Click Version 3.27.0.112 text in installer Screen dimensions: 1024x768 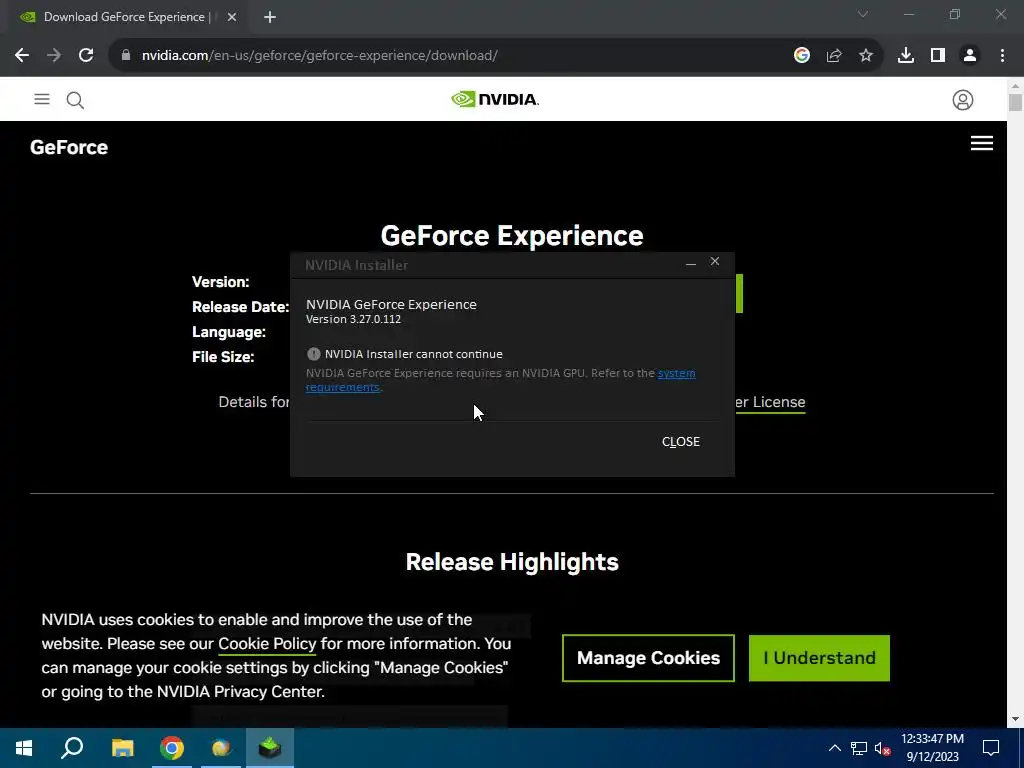pos(353,319)
